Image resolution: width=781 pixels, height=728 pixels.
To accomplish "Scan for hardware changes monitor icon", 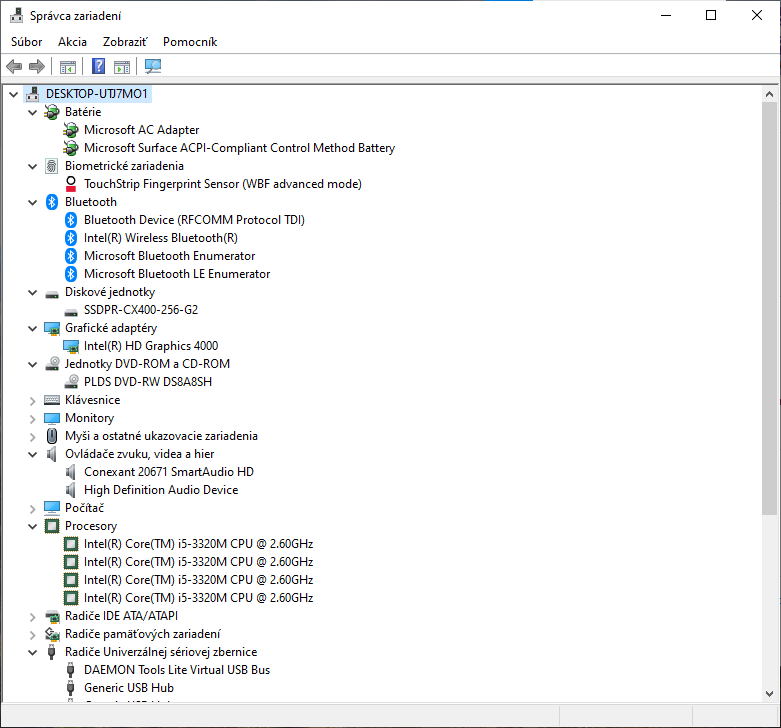I will [153, 66].
